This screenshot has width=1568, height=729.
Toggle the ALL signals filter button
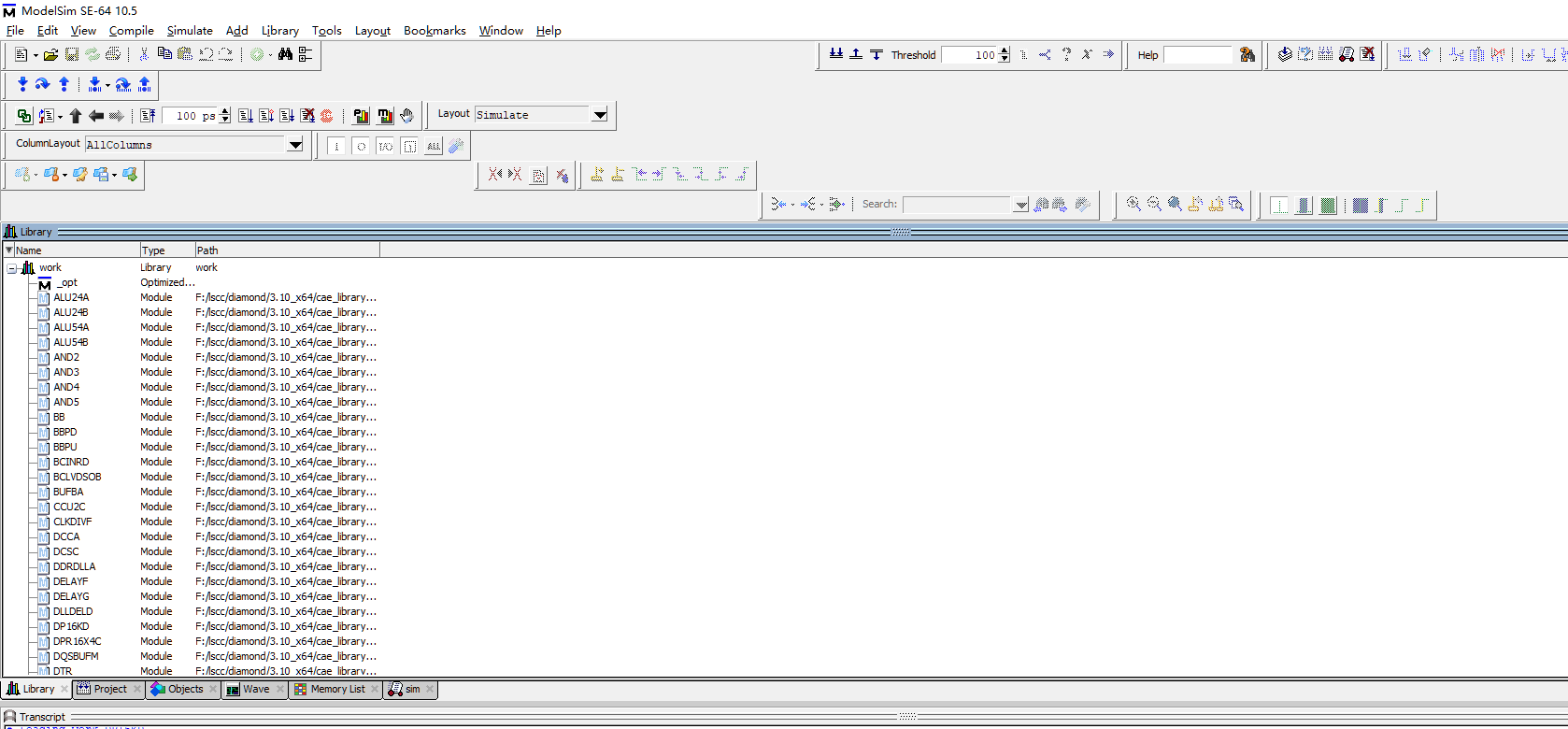(434, 146)
